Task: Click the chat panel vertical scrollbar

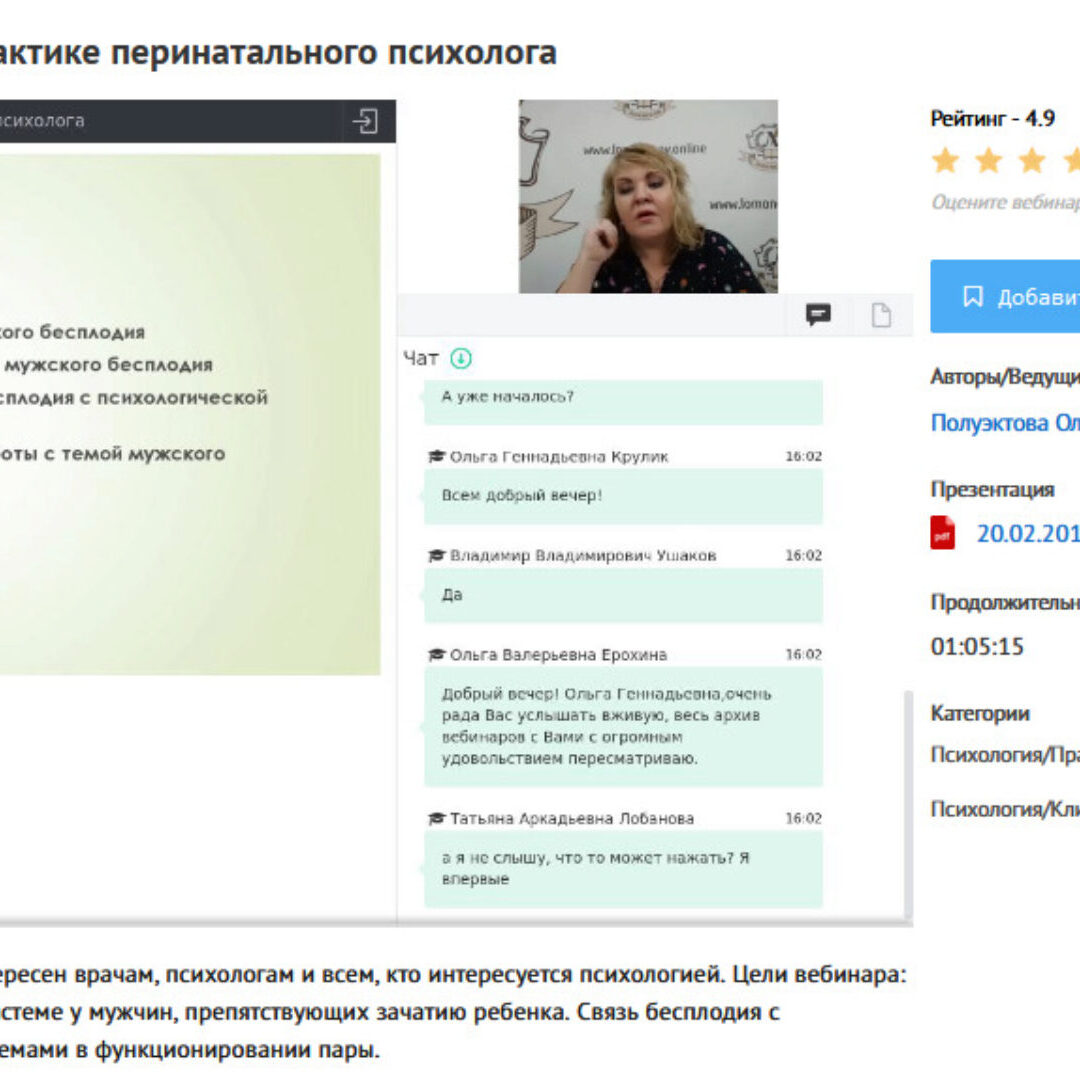Action: coord(907,800)
